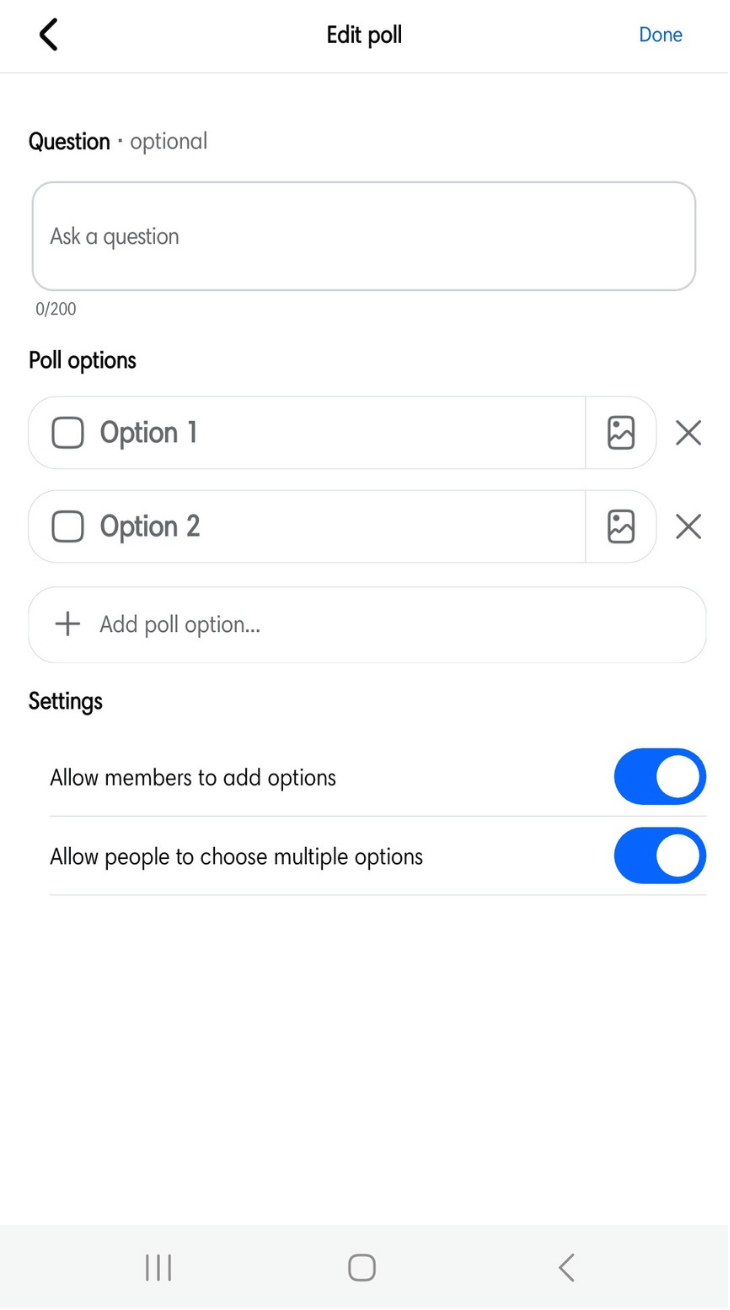This screenshot has width=730, height=1310.
Task: Tap the plus icon to add an option
Action: (x=67, y=625)
